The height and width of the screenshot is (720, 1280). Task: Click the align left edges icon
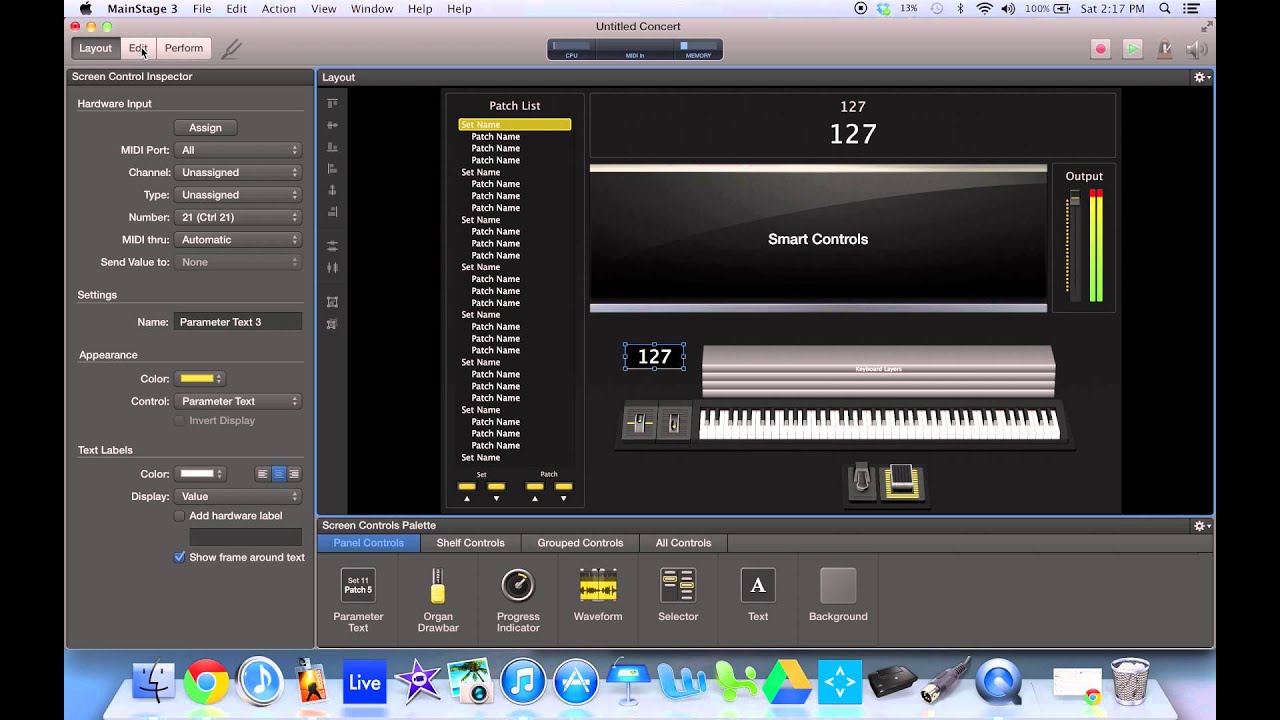click(333, 168)
